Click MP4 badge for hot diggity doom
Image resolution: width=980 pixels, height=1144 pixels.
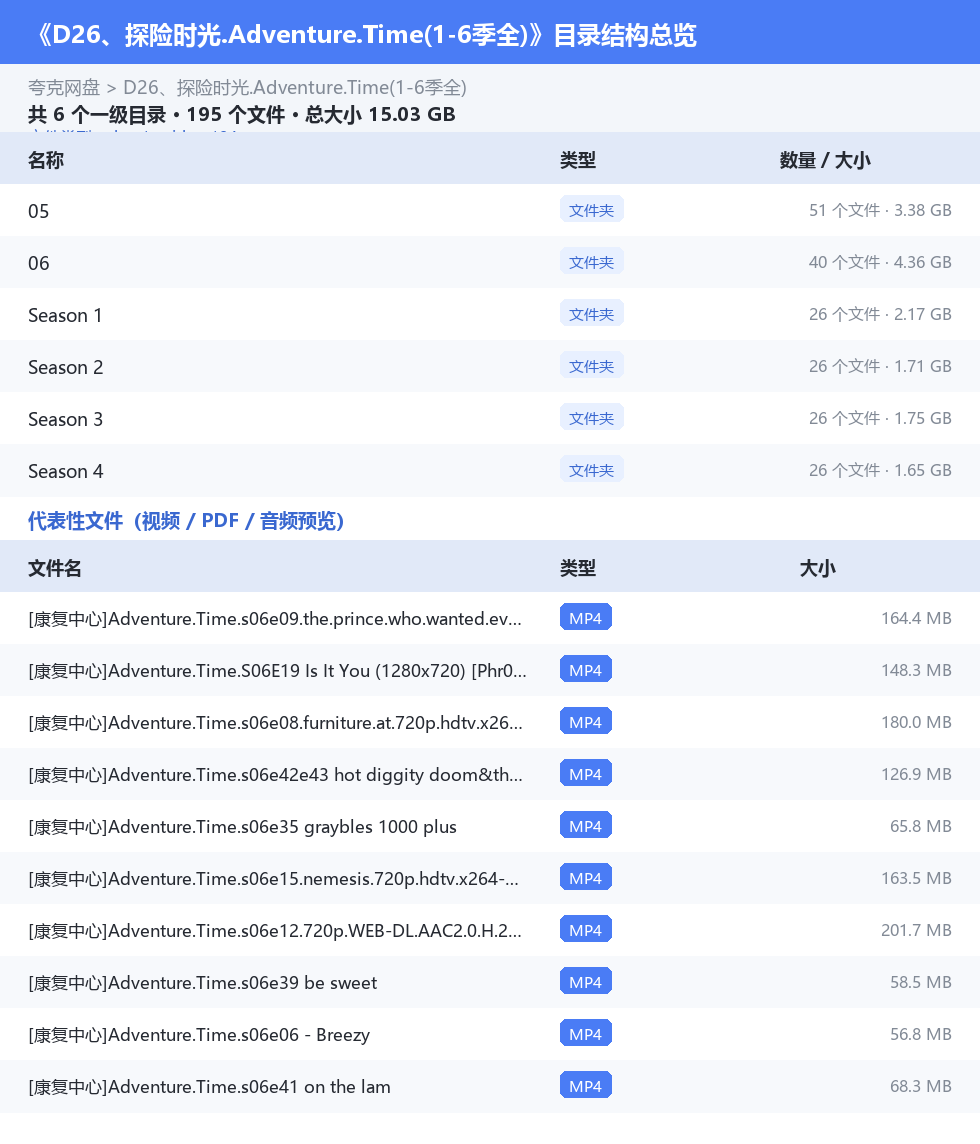tap(585, 774)
